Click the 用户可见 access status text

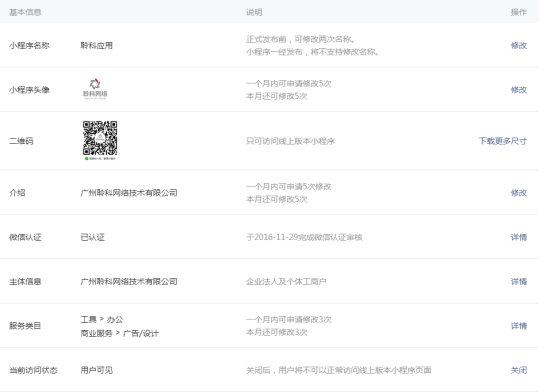[x=96, y=370]
